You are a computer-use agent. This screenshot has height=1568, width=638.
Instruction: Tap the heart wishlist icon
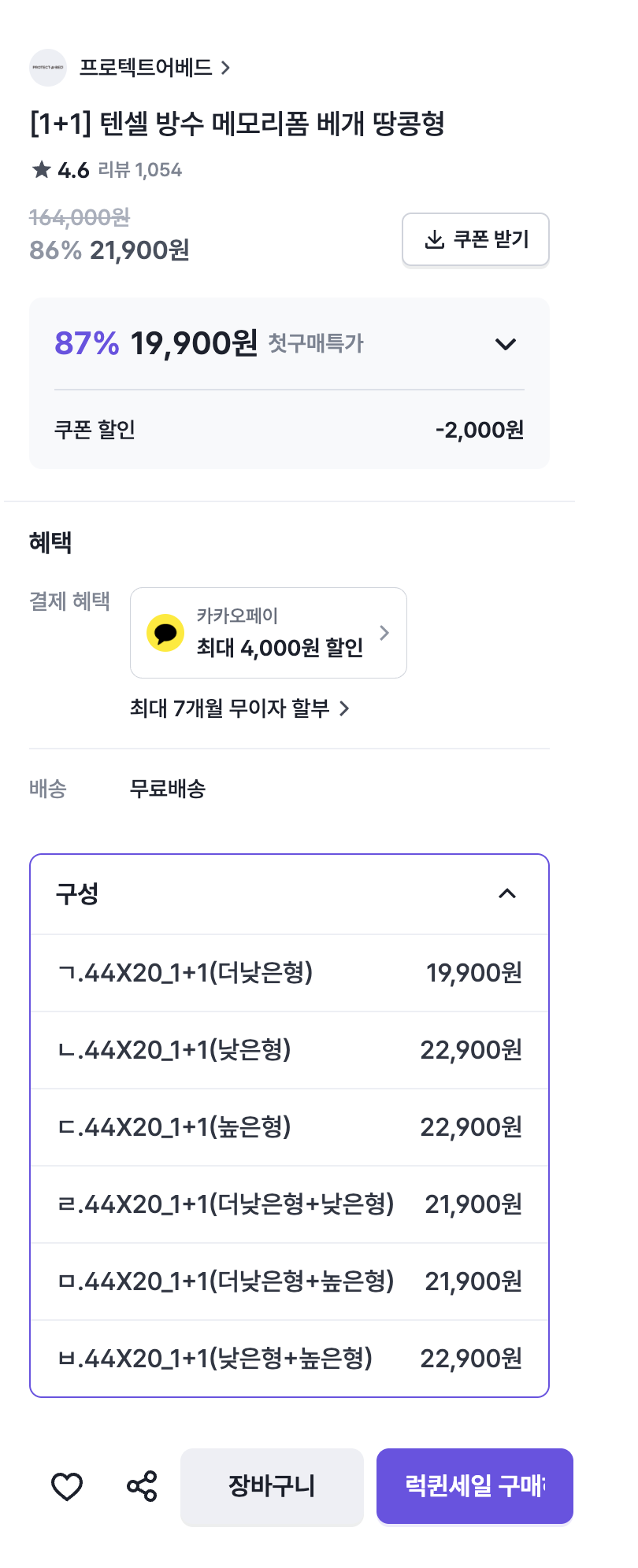tap(67, 1487)
